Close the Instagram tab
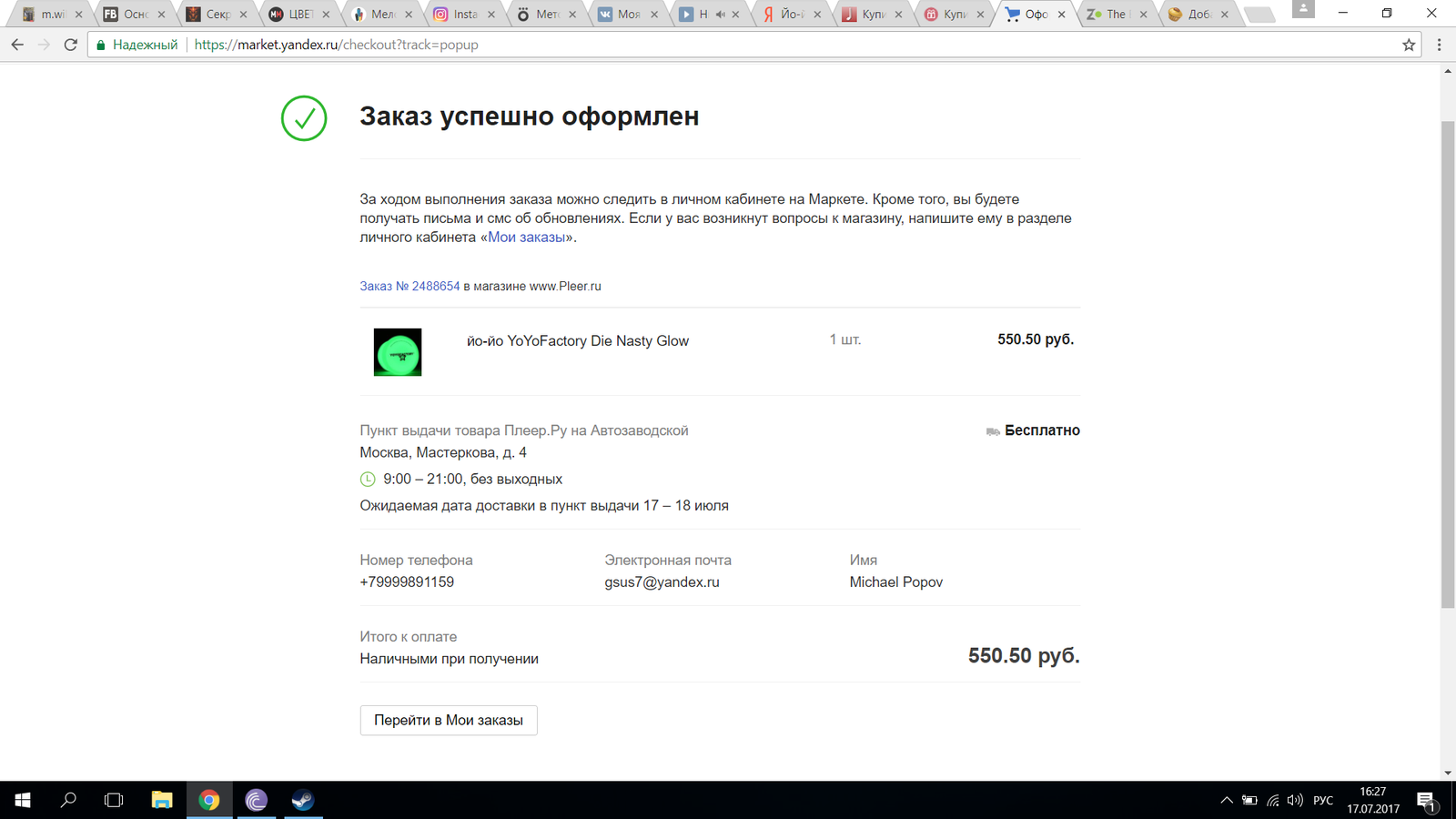The height and width of the screenshot is (819, 1456). [x=491, y=15]
